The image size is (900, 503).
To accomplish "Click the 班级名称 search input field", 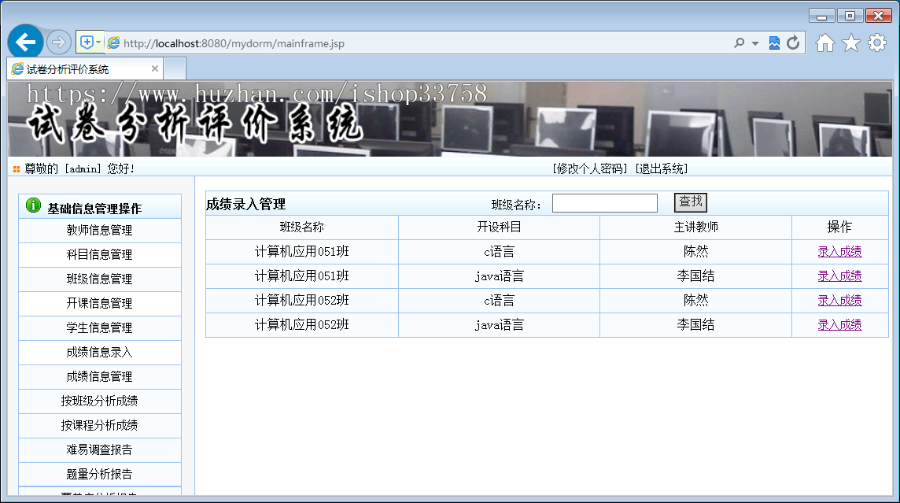I will click(604, 203).
